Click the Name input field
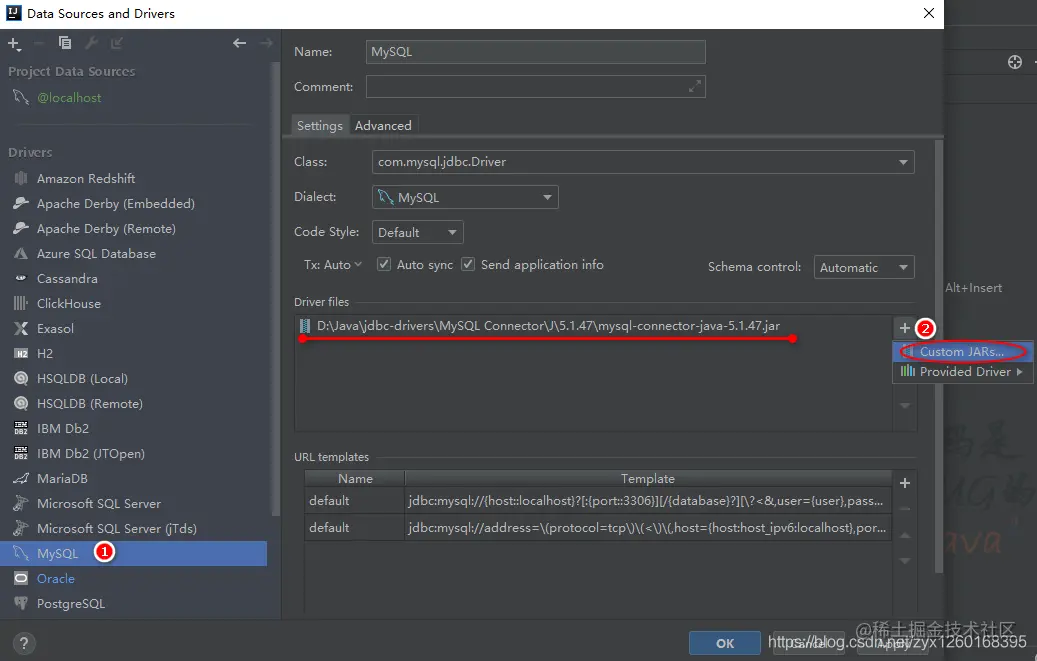1037x661 pixels. pyautogui.click(x=535, y=52)
